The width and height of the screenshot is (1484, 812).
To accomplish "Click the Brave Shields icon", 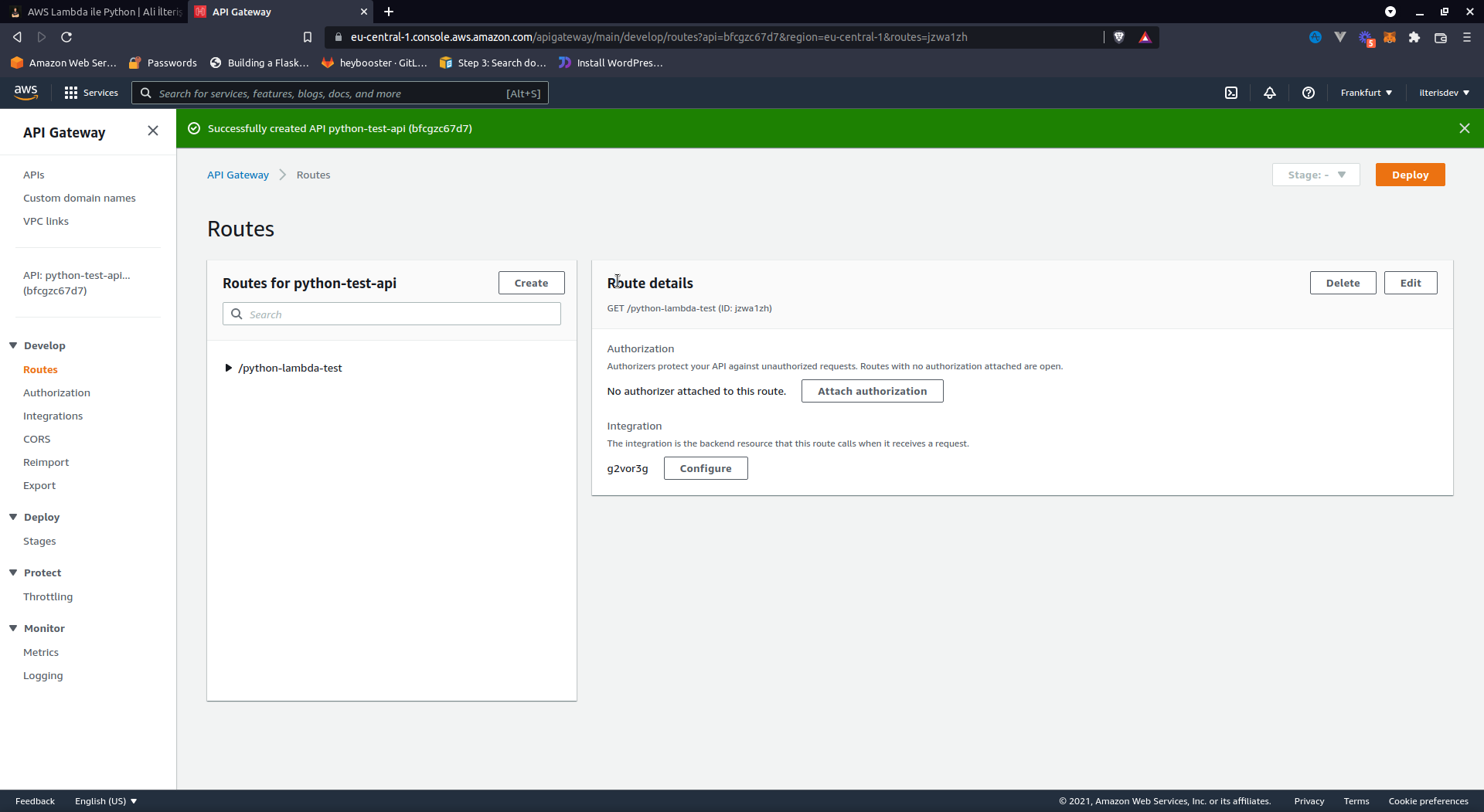I will coord(1118,37).
